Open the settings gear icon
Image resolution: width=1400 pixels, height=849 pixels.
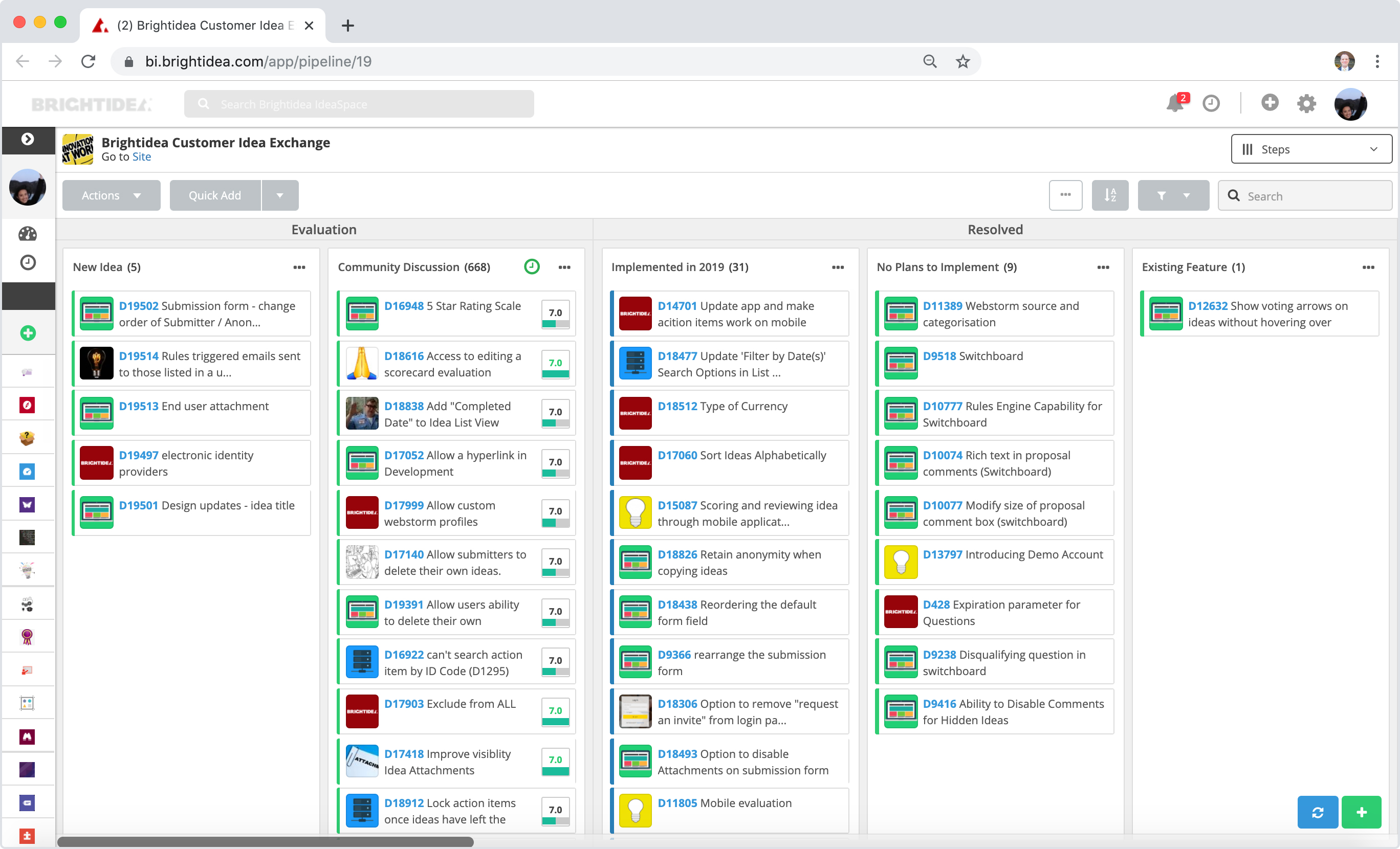1306,103
